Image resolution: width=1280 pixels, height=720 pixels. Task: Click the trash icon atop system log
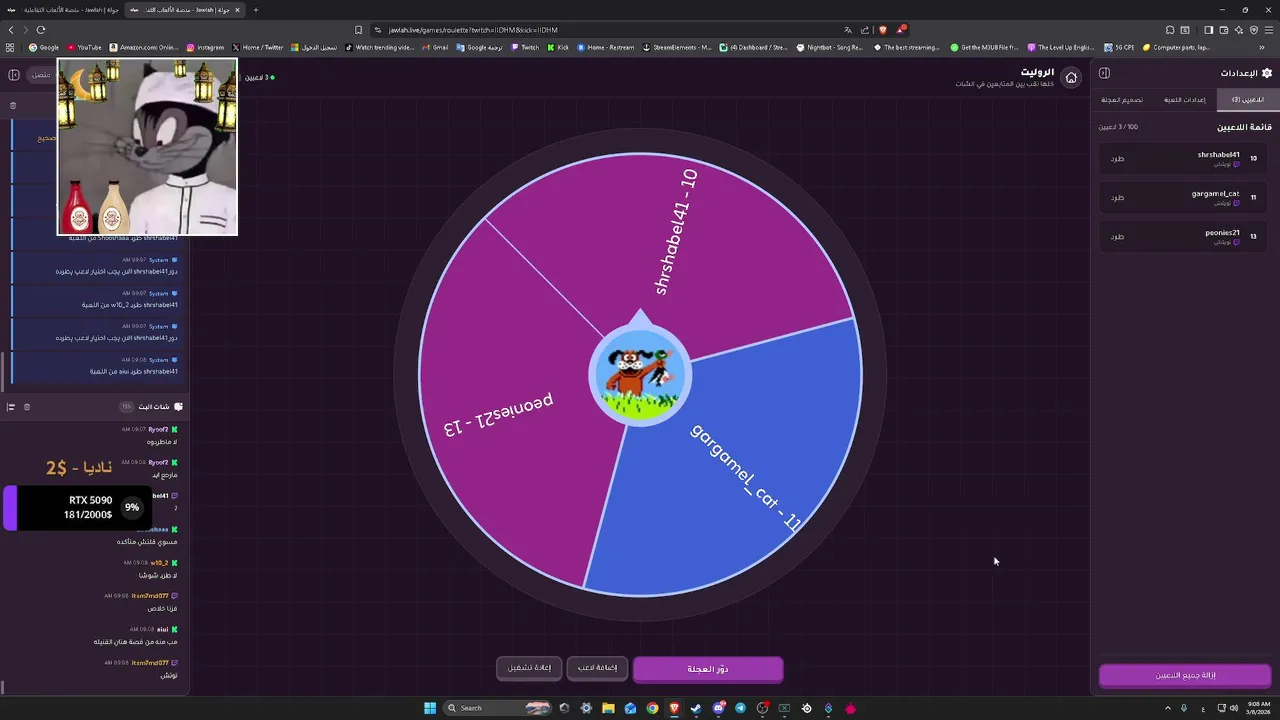coord(13,105)
